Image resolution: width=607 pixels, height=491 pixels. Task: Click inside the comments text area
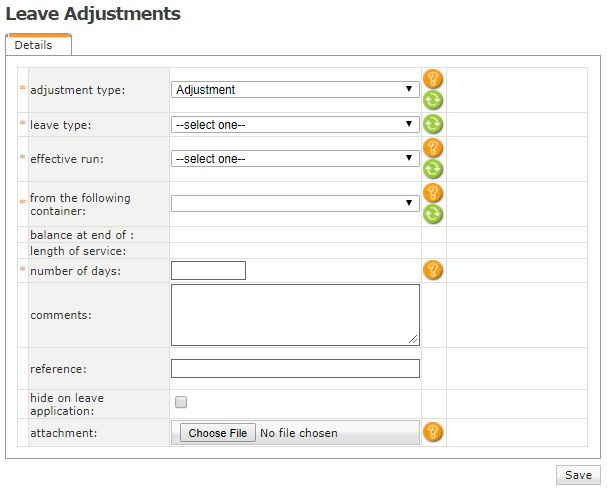[x=295, y=315]
